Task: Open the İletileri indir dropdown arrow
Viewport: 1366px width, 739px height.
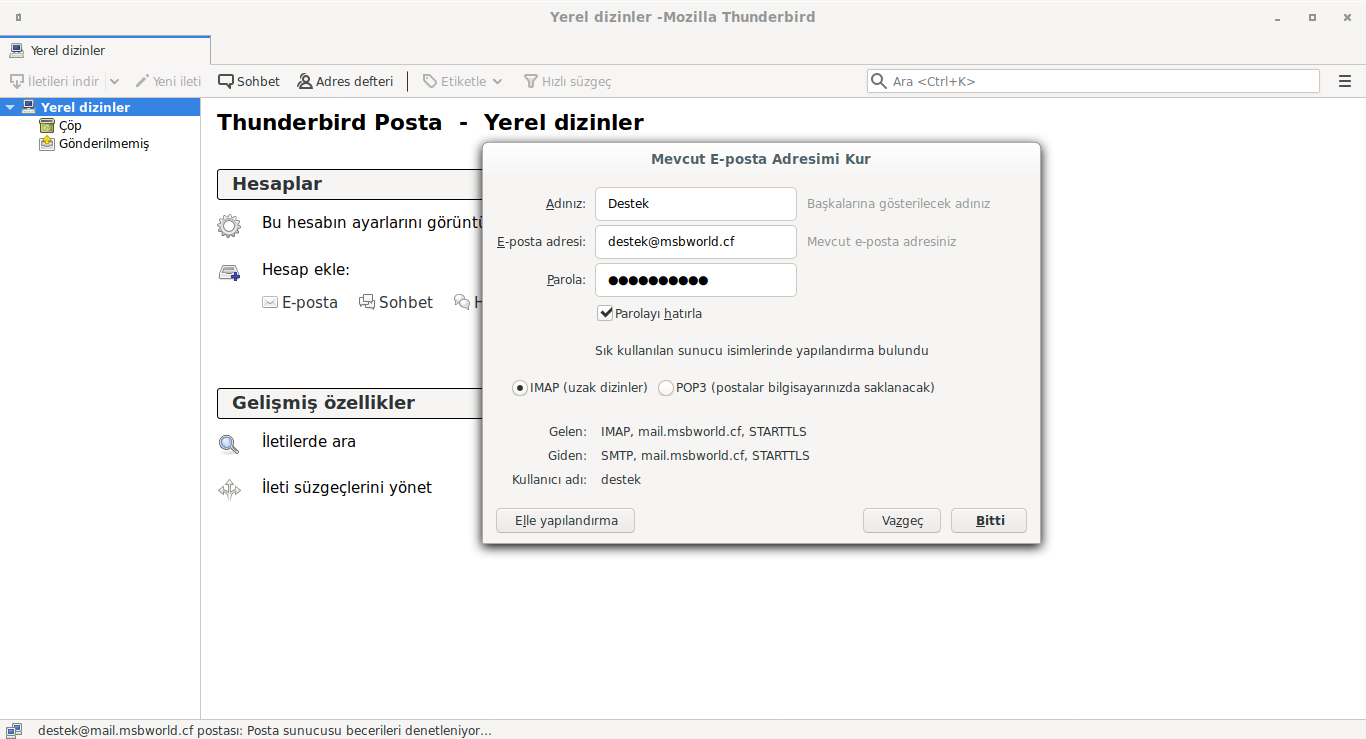Action: [x=114, y=81]
